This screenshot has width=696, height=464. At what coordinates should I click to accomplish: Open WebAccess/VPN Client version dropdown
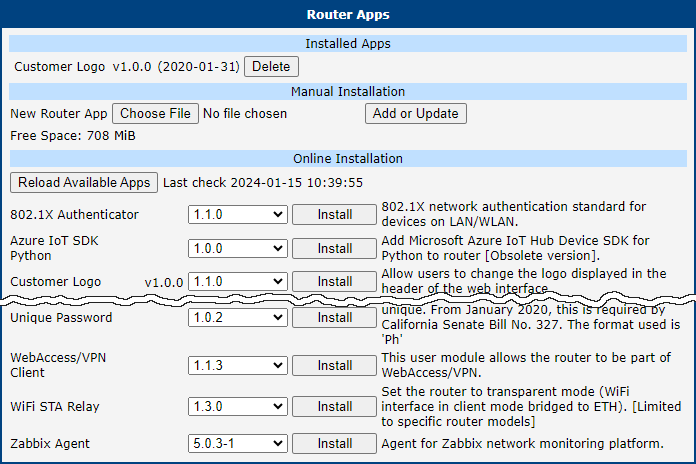(x=237, y=365)
